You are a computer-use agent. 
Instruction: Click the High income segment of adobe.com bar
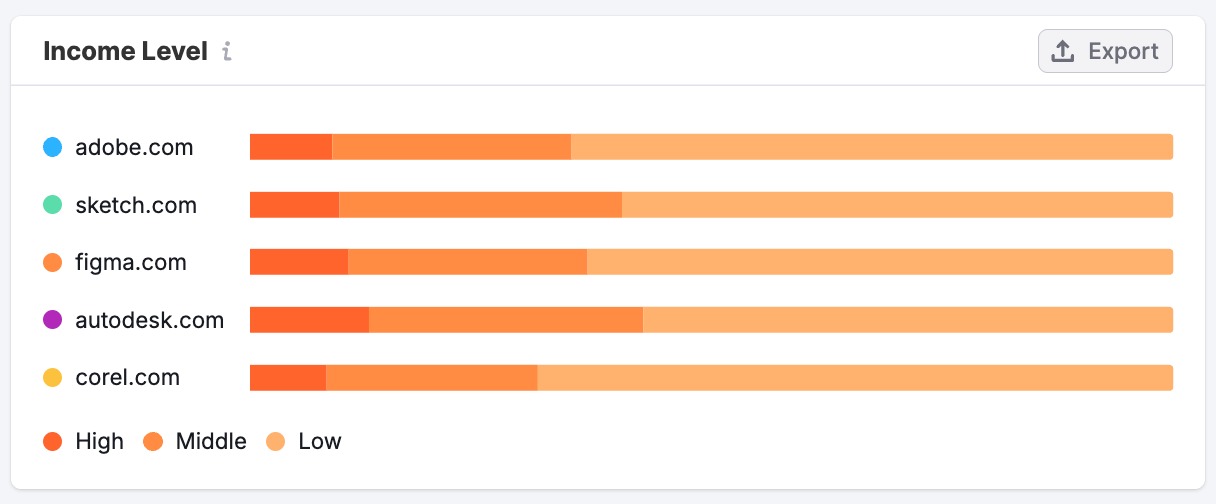click(x=290, y=147)
